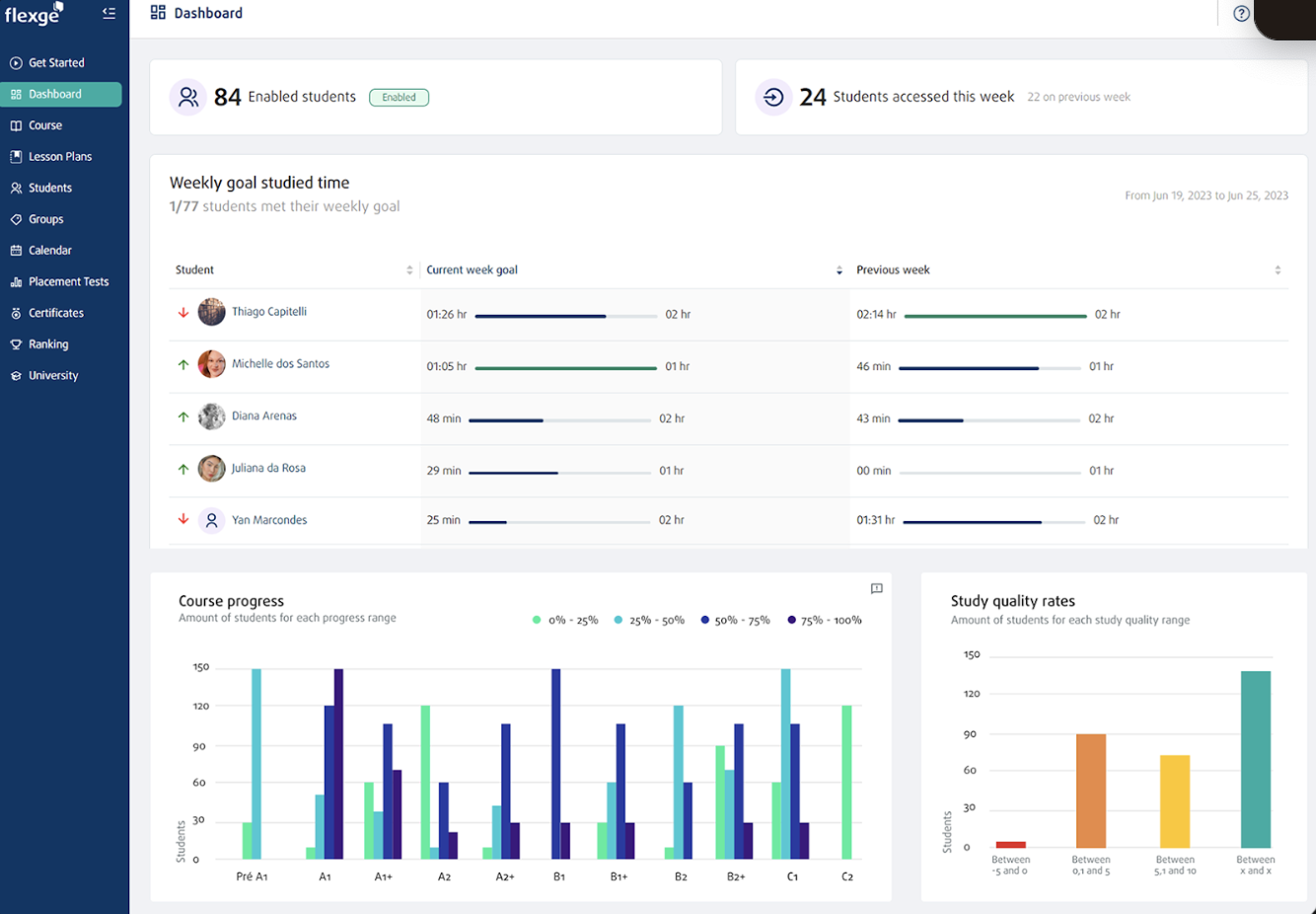
Task: Click the Dashboard grid icon in header
Action: coord(158,13)
